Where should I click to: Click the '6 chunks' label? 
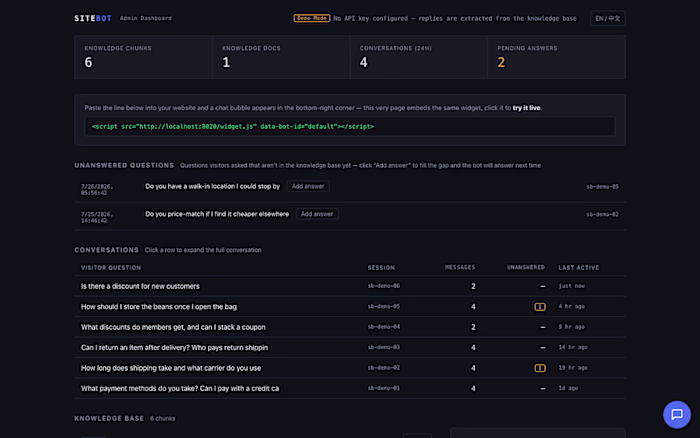(162, 419)
